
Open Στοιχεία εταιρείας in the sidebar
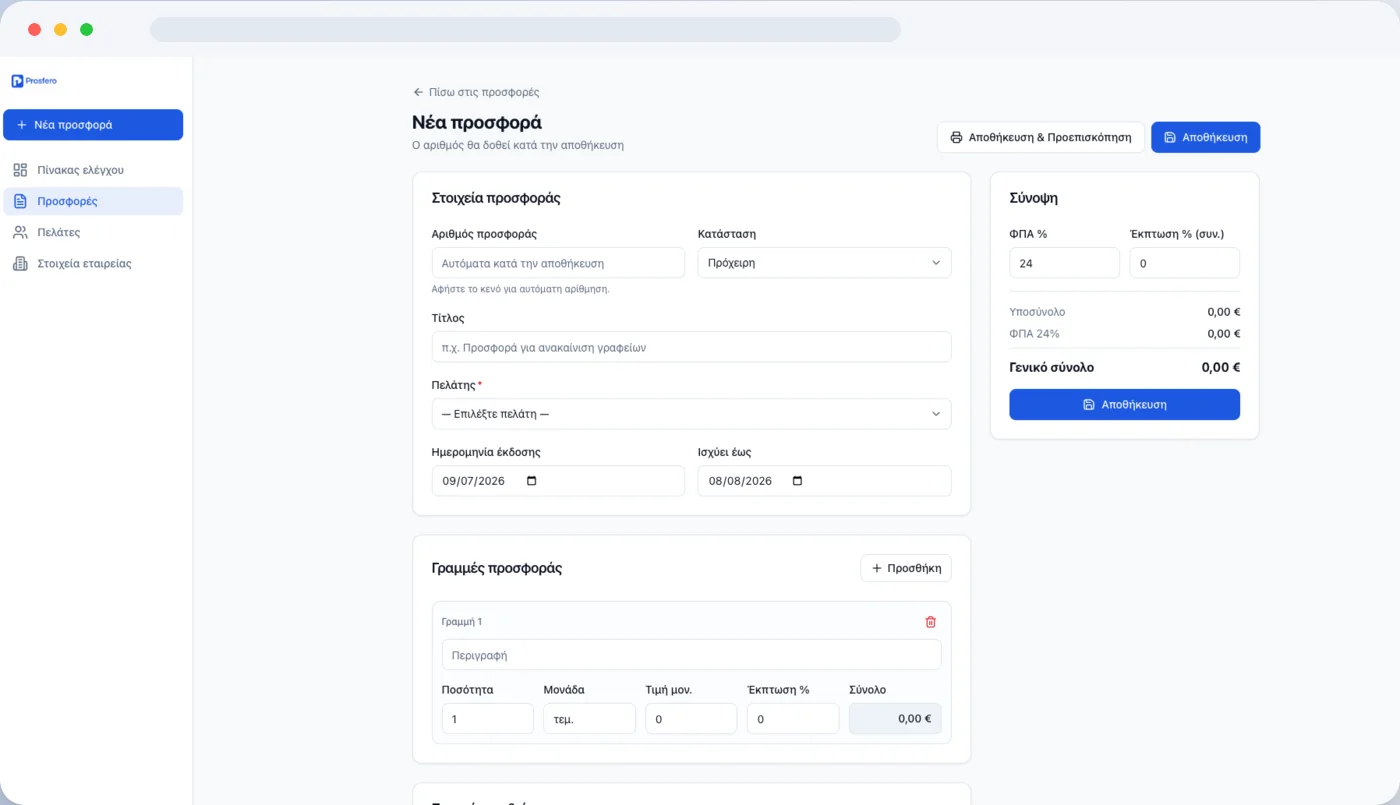pyautogui.click(x=93, y=264)
